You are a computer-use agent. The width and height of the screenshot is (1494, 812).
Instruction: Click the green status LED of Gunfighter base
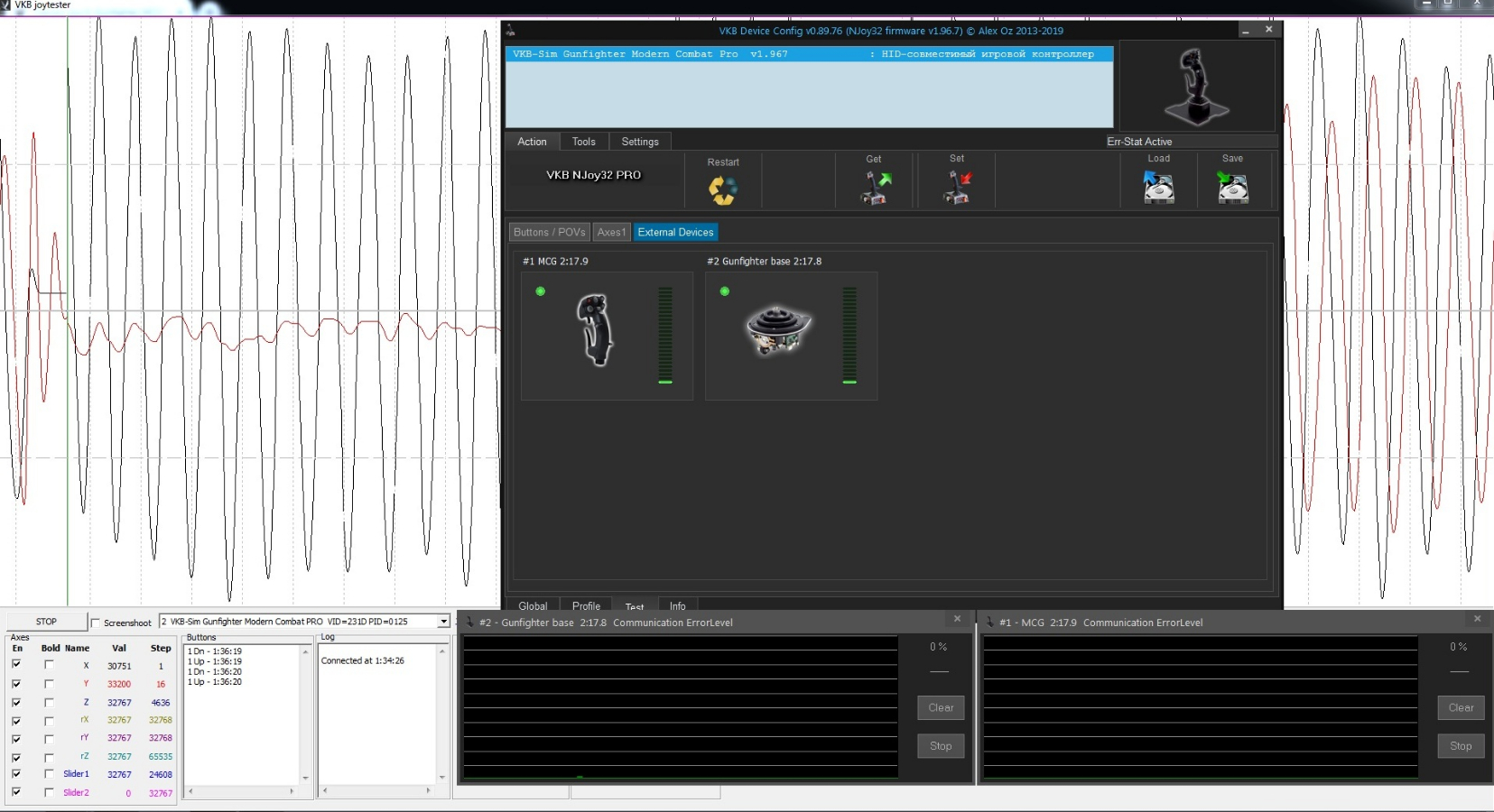pyautogui.click(x=724, y=291)
